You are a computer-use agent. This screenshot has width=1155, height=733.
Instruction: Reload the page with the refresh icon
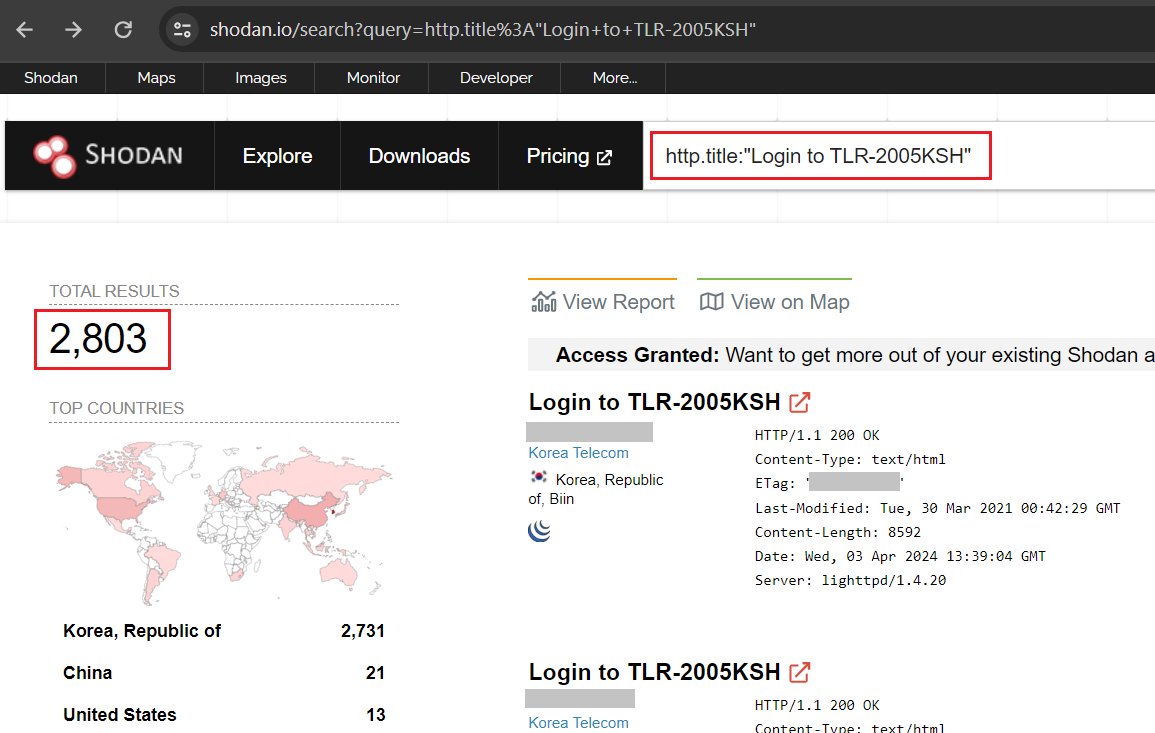click(123, 29)
